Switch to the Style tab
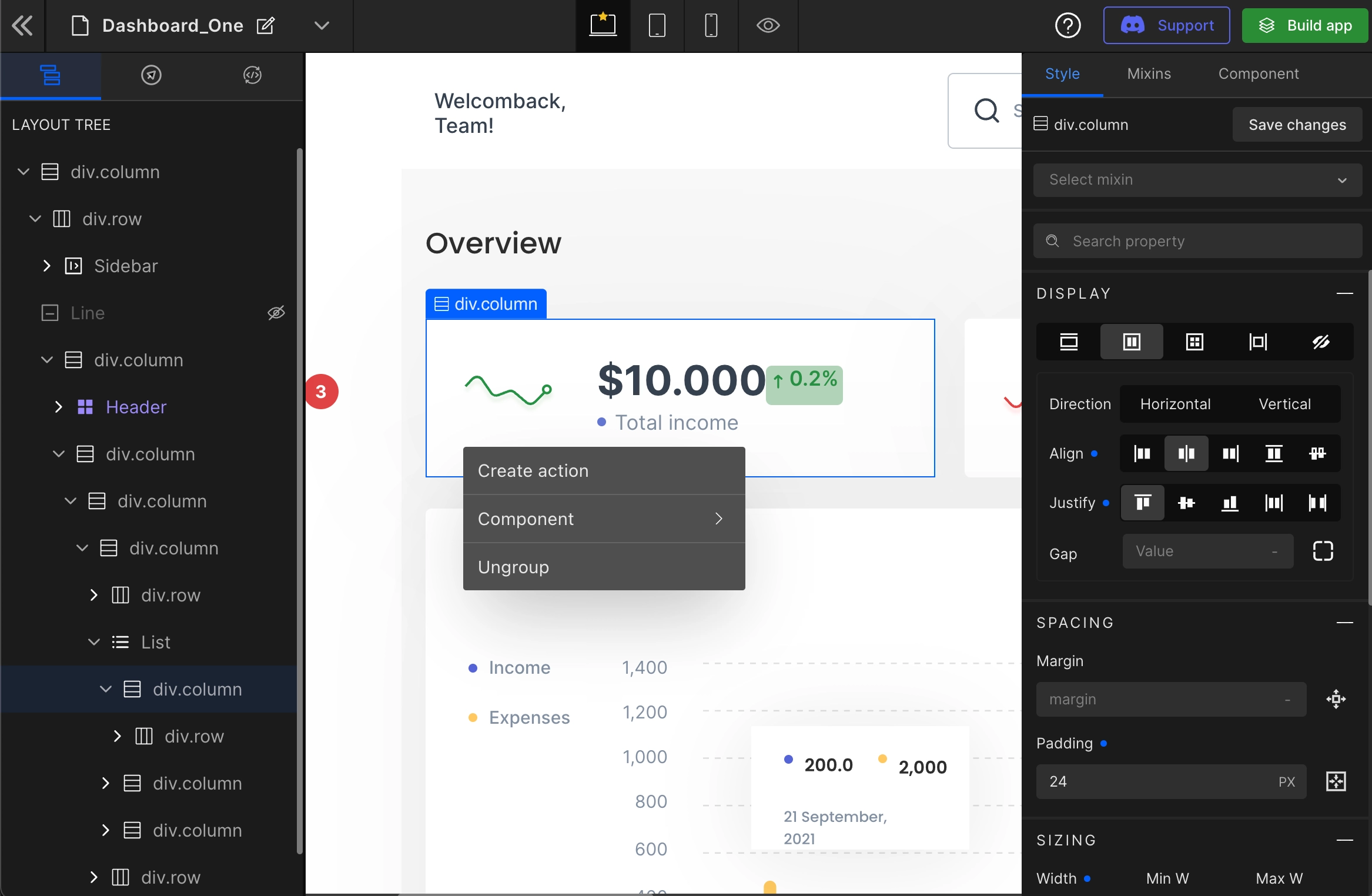The height and width of the screenshot is (896, 1372). (1062, 74)
